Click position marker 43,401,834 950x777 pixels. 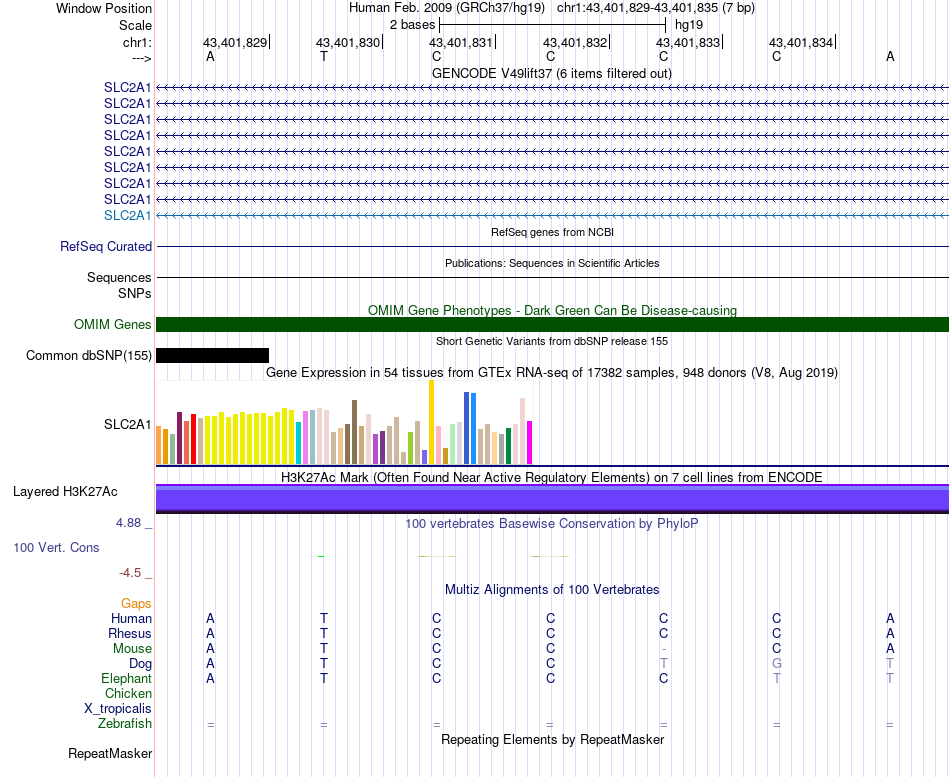click(x=801, y=42)
